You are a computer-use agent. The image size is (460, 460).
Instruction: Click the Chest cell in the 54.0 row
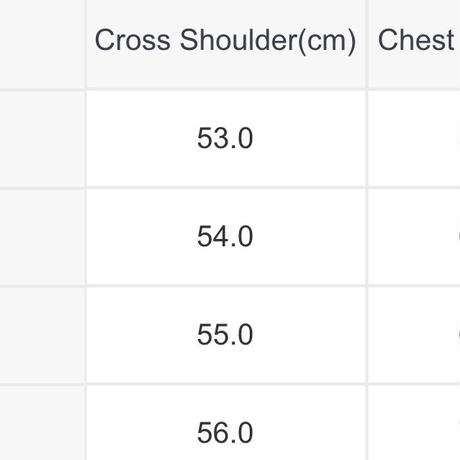click(x=414, y=237)
